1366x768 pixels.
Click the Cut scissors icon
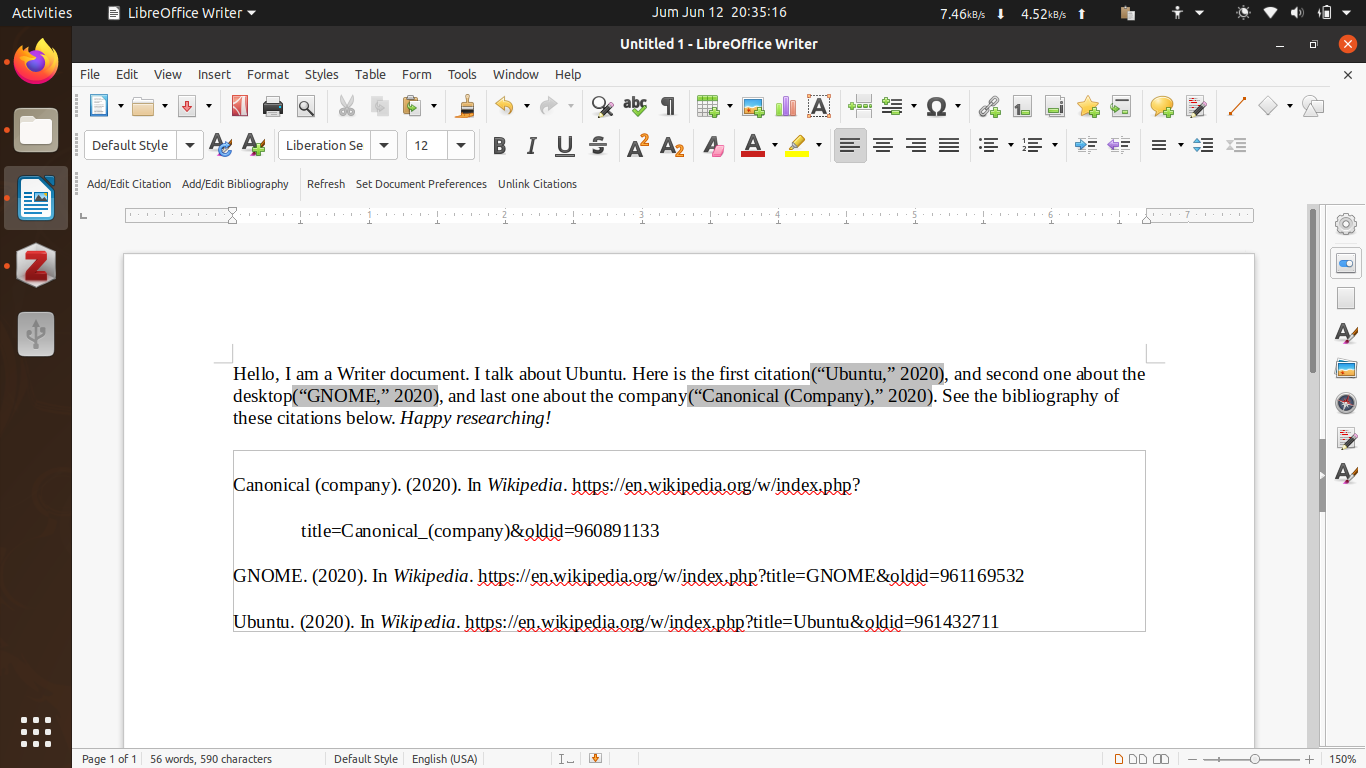[x=347, y=106]
